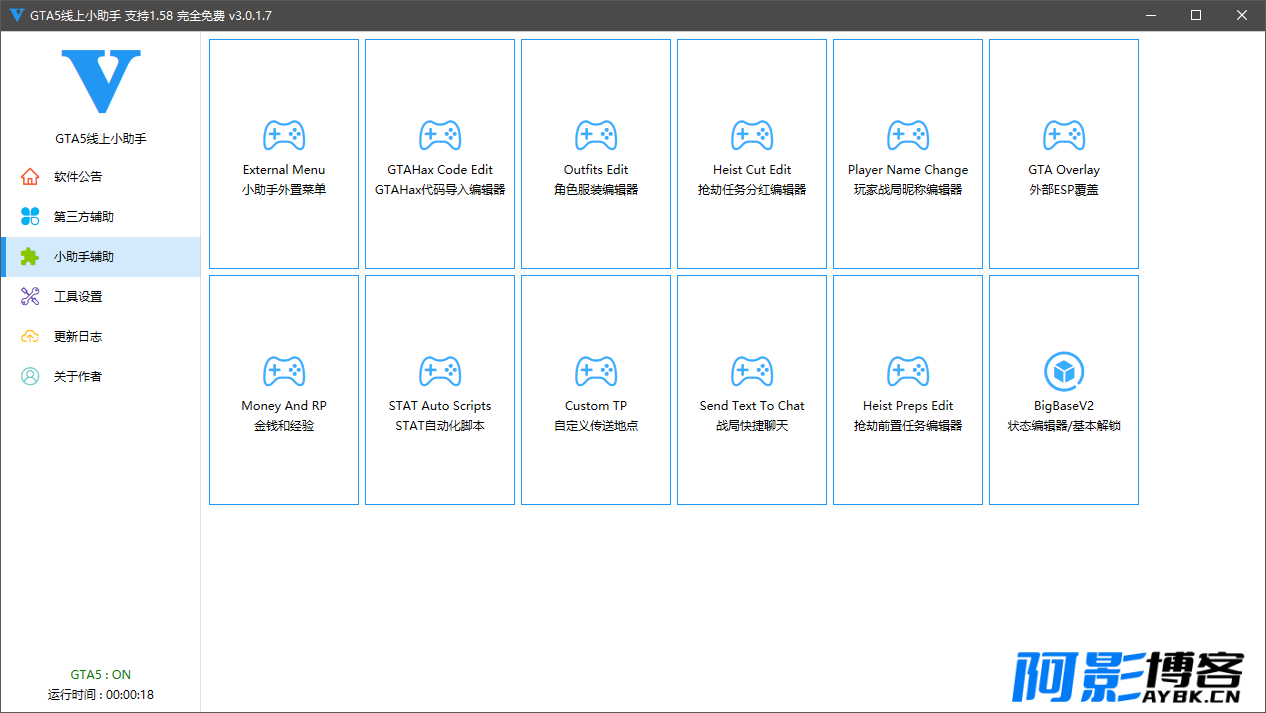Select the 小助手辅助 sidebar section
Viewport: 1266px width, 713px height.
point(100,257)
